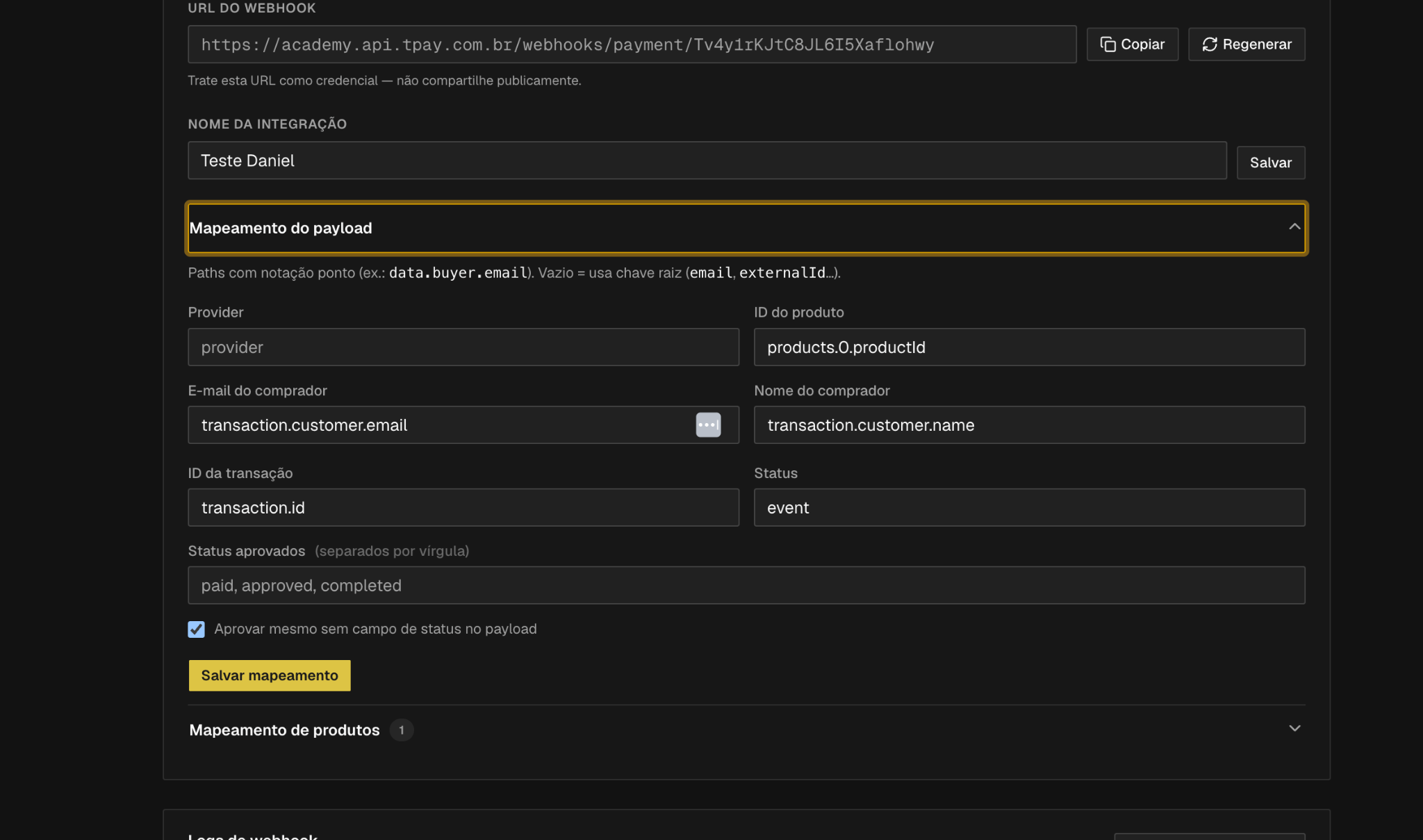Focus the Provider input field
This screenshot has height=840, width=1423.
463,347
